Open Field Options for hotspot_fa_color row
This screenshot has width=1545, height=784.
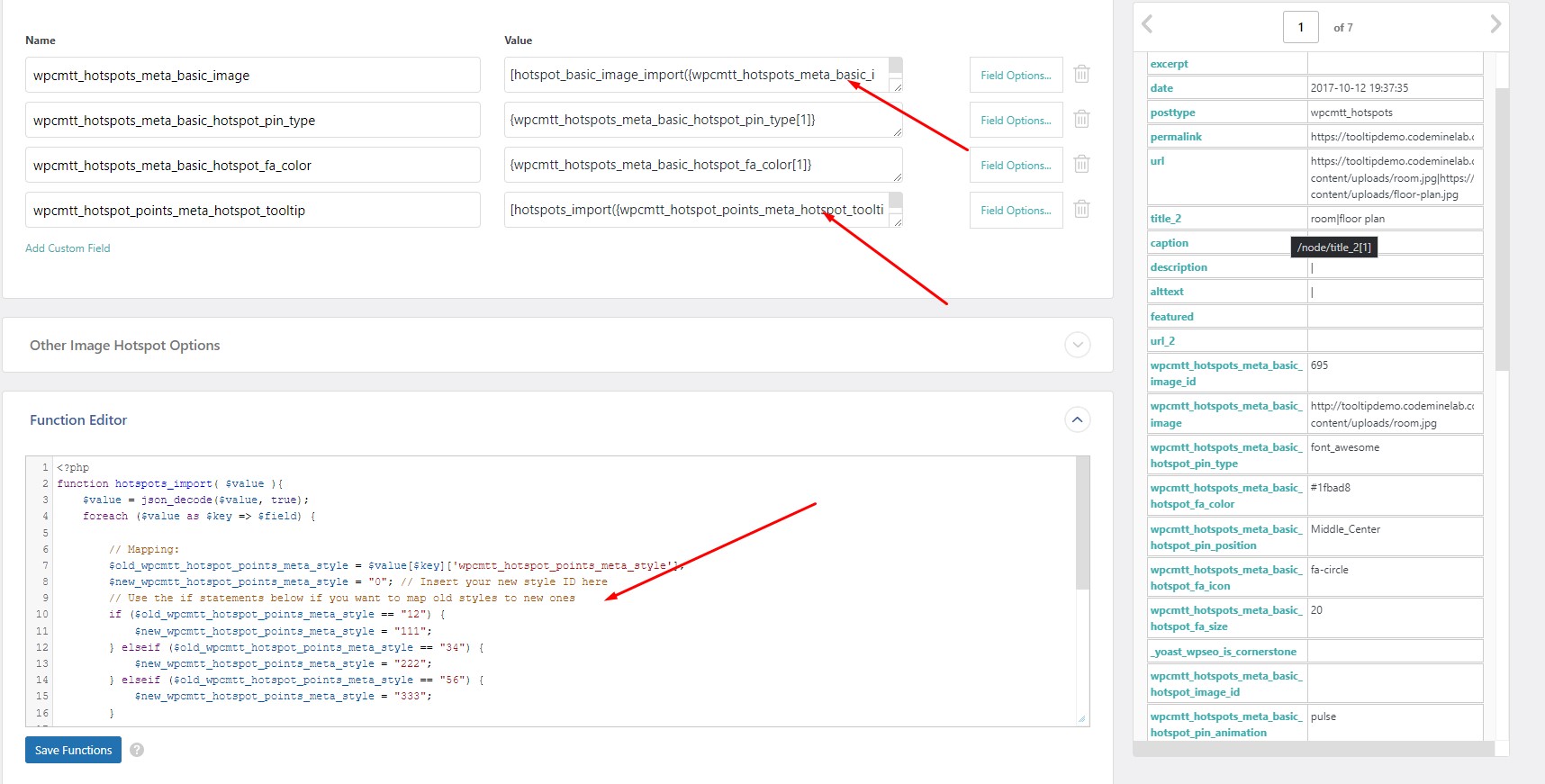pos(1016,166)
